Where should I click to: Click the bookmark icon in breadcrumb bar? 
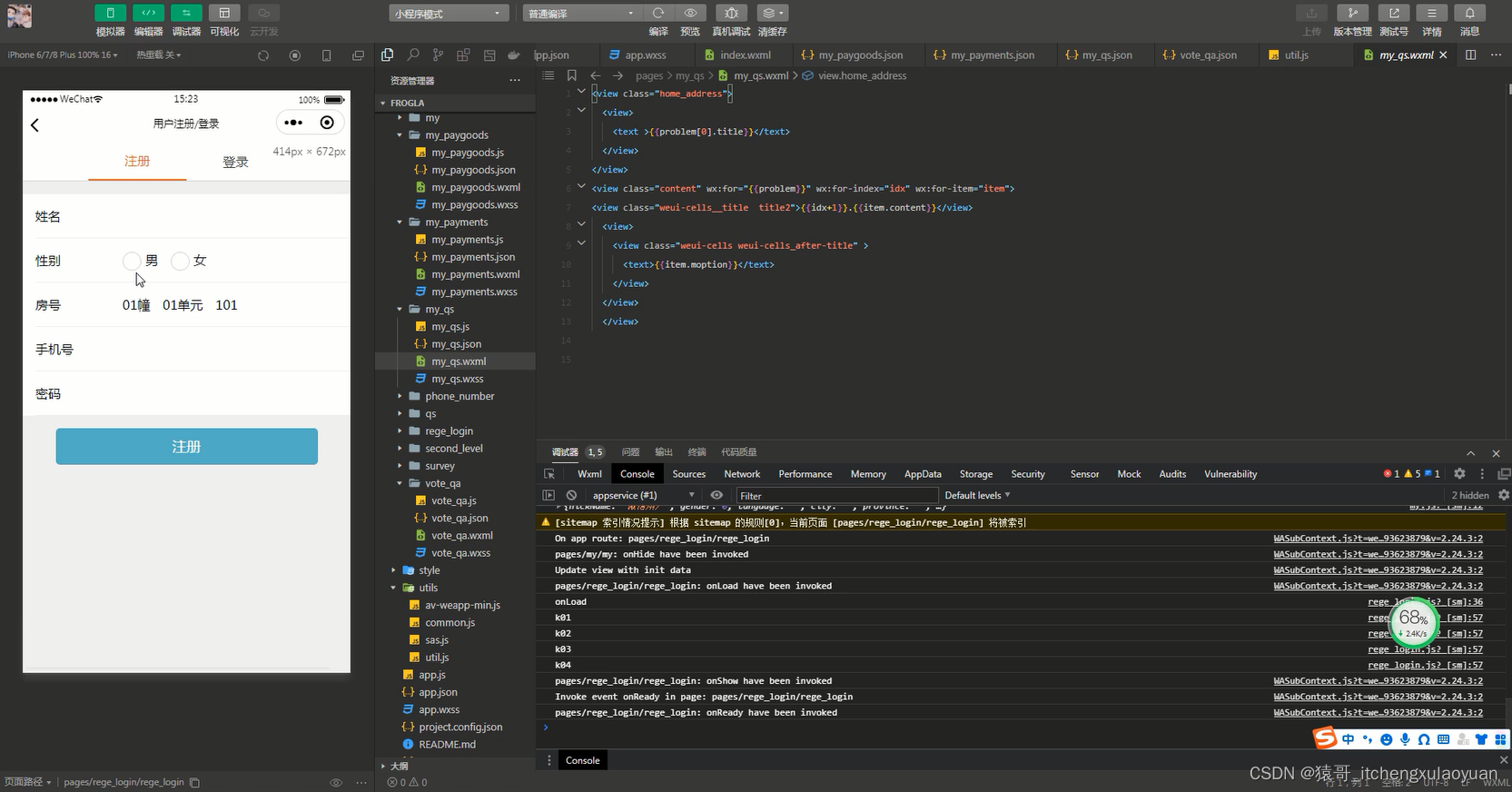click(x=572, y=75)
